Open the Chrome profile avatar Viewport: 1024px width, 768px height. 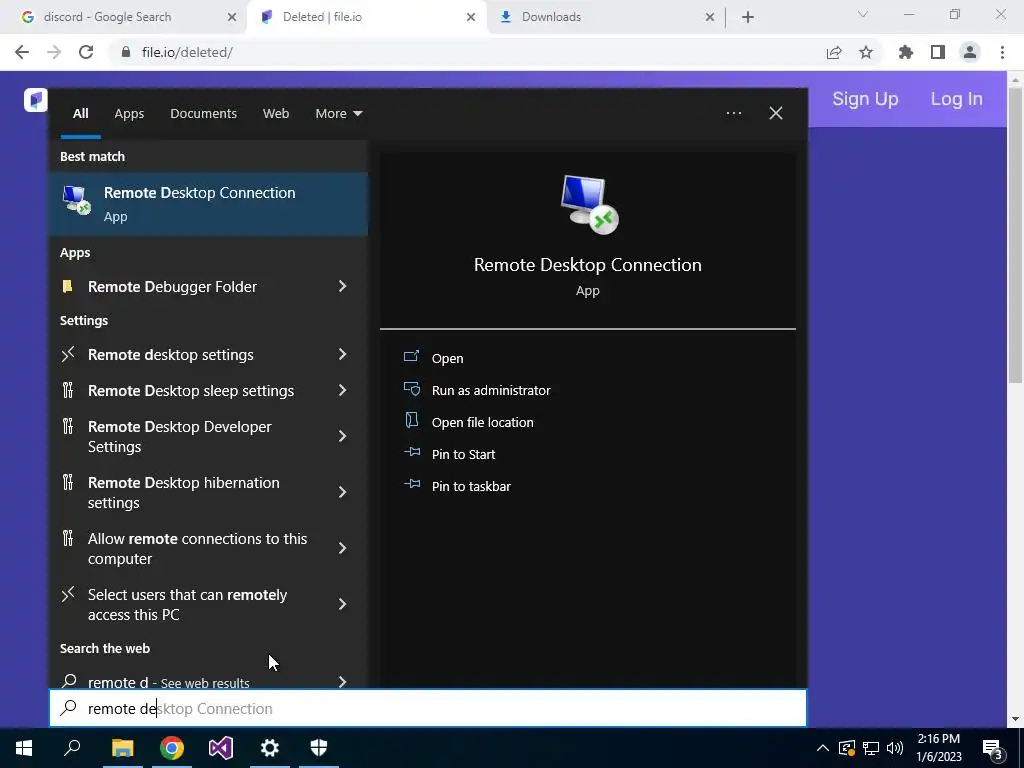(x=970, y=52)
